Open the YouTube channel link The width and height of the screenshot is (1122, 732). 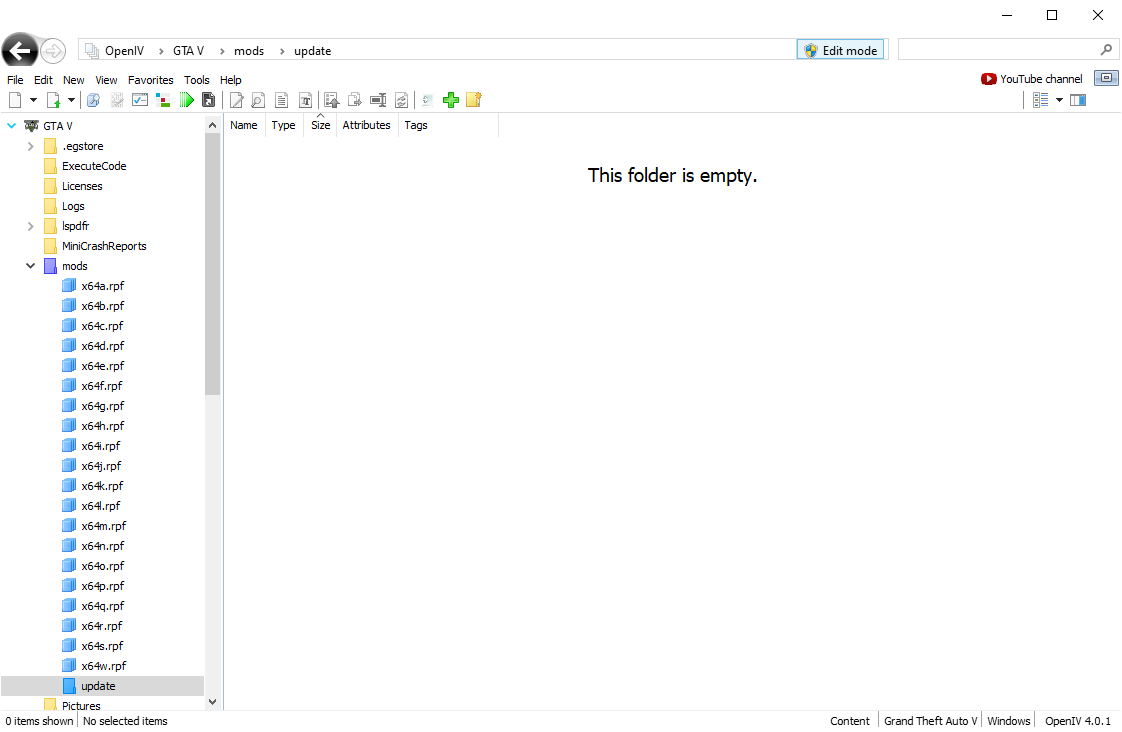1032,79
